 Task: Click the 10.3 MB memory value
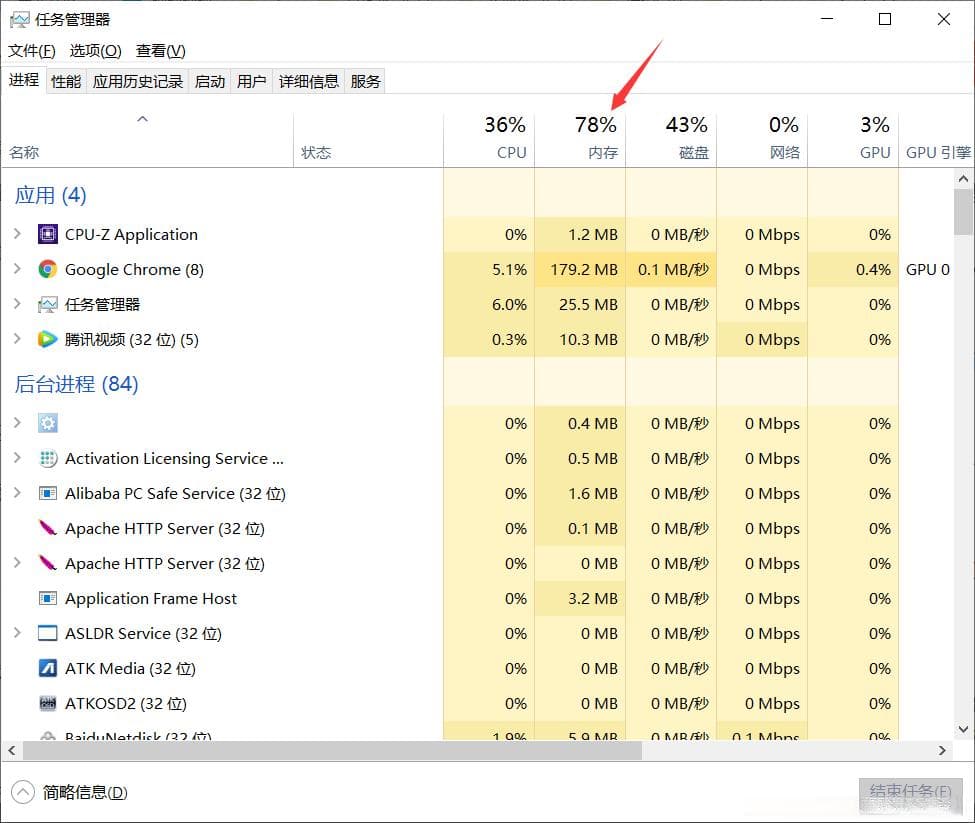click(588, 339)
